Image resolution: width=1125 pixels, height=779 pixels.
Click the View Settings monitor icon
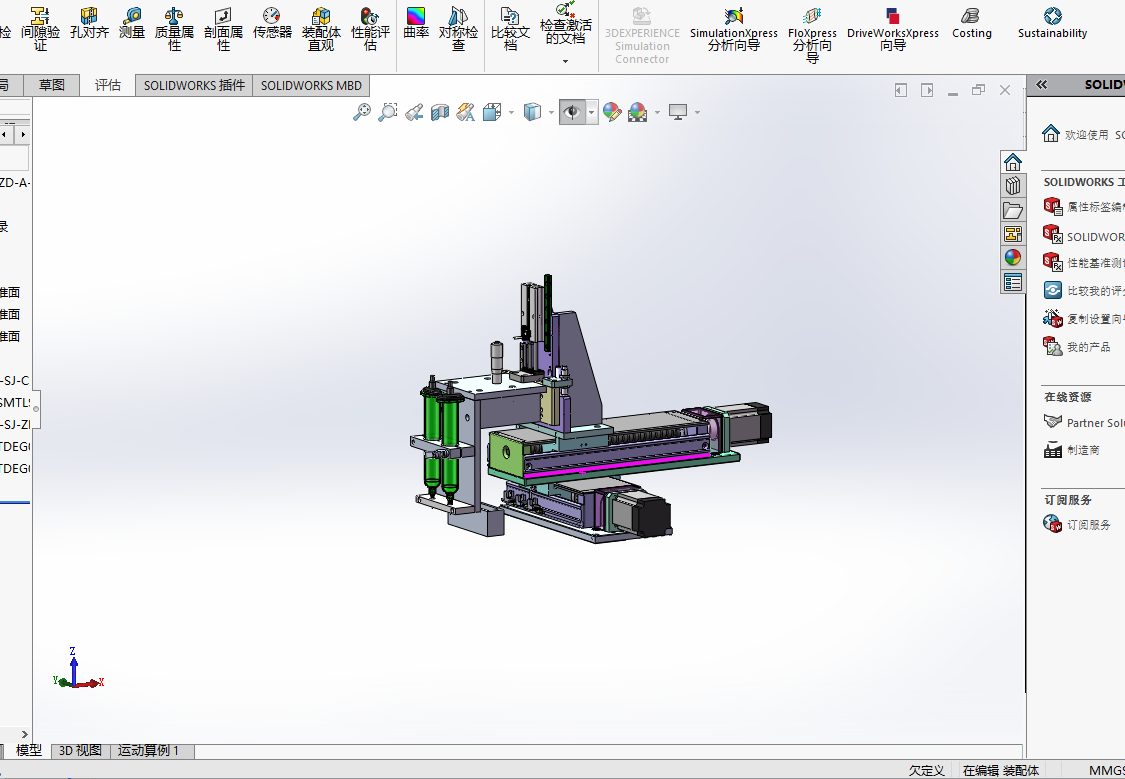click(678, 112)
